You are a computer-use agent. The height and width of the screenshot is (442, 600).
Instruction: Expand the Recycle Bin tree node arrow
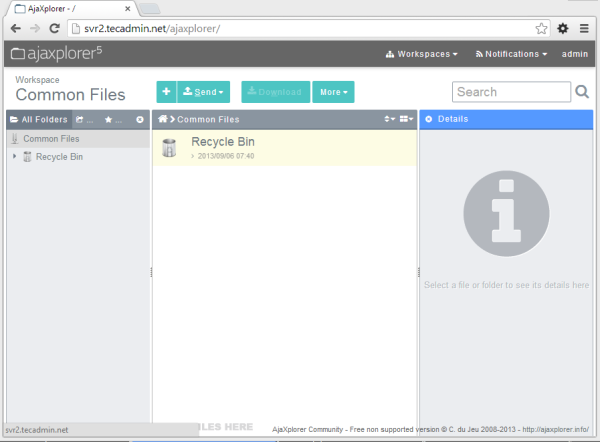click(14, 157)
